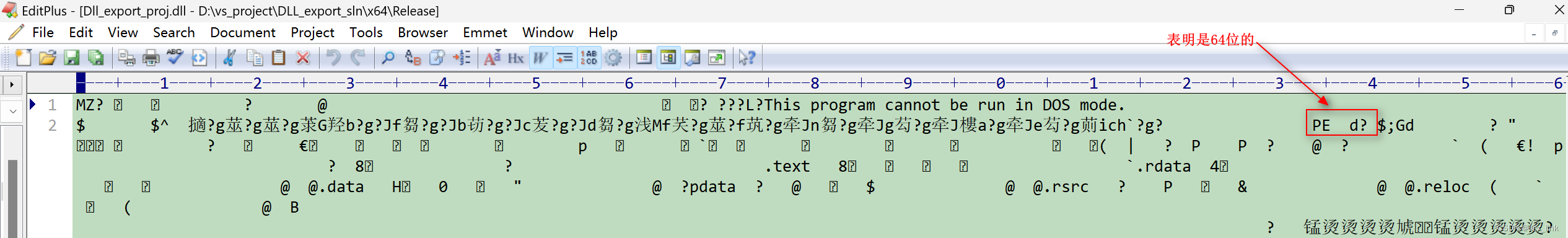Toggle the Document Selector window icon
The height and width of the screenshot is (238, 1568).
644,58
